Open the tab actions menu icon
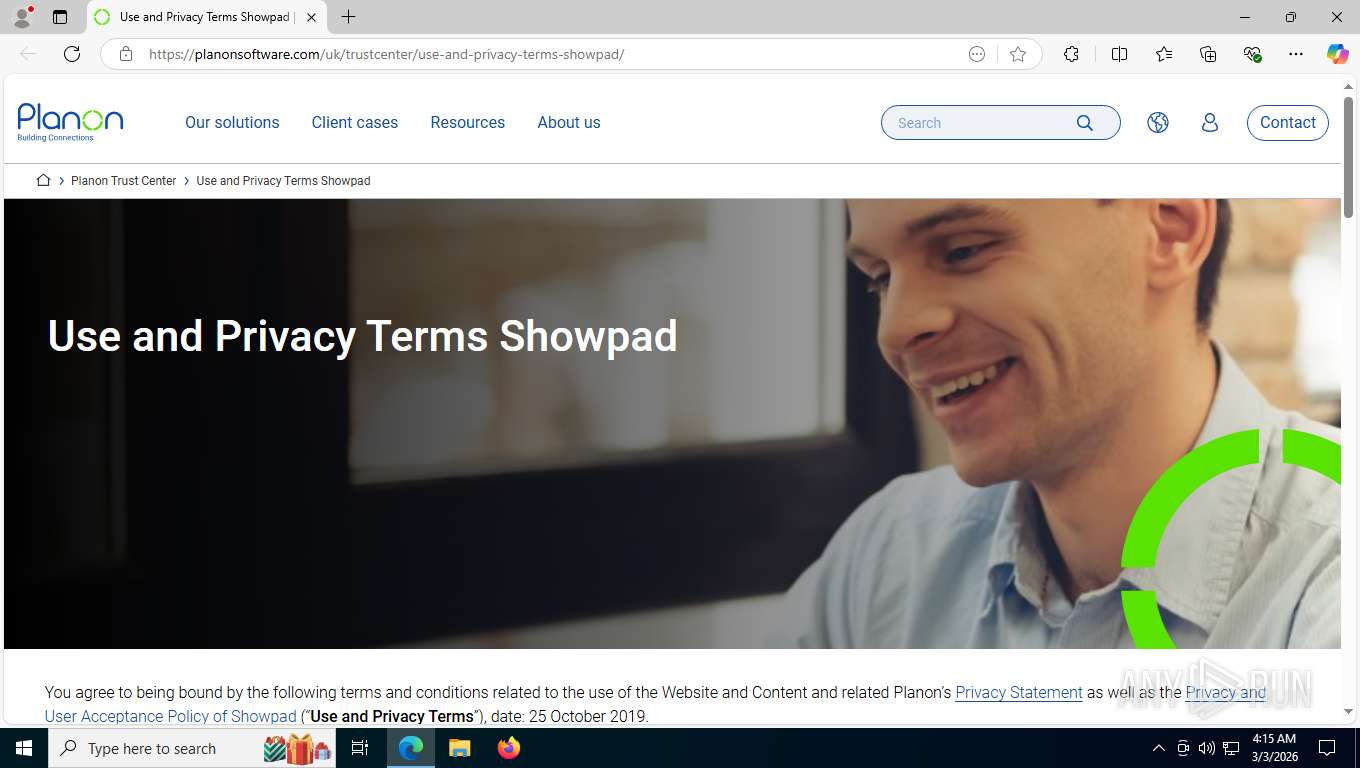The height and width of the screenshot is (768, 1360). coord(60,17)
